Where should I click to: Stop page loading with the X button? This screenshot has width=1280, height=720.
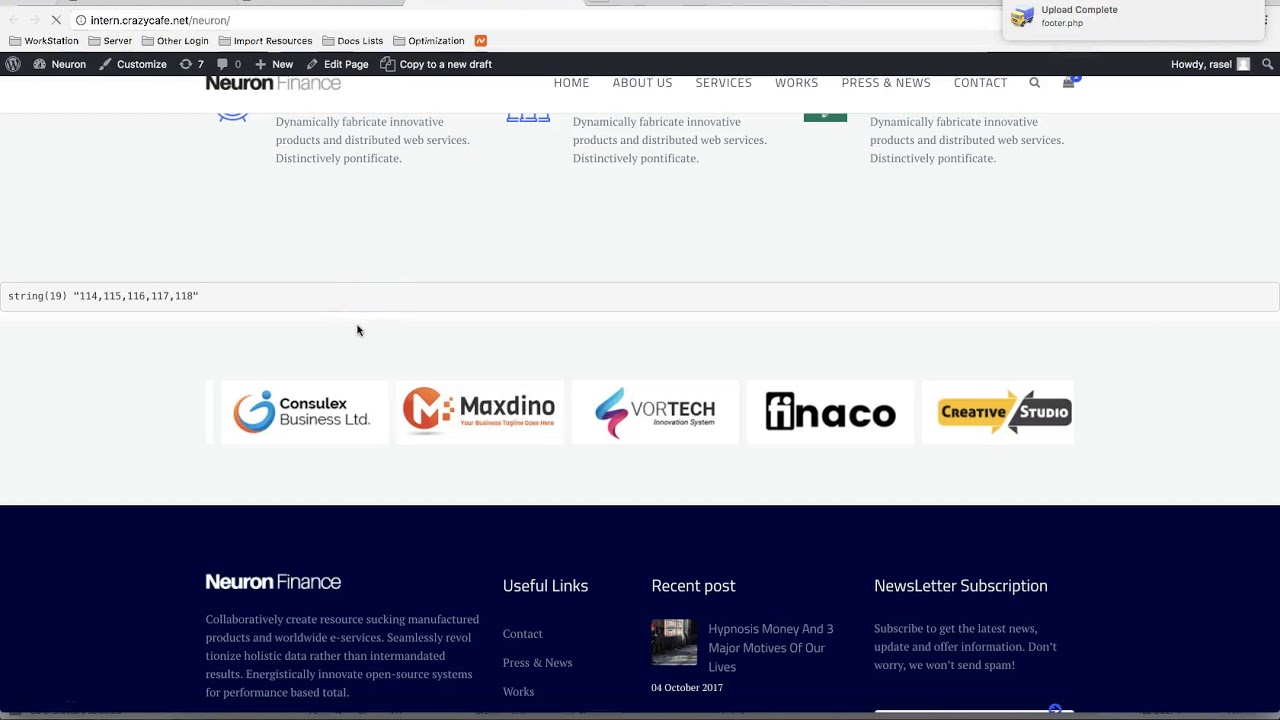57,20
